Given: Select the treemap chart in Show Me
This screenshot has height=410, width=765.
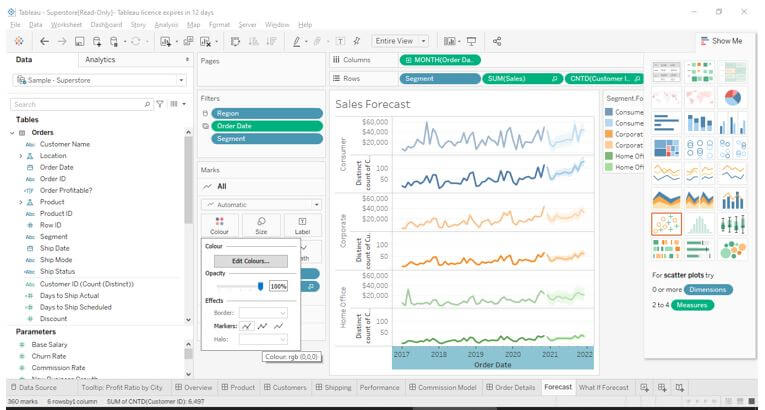Looking at the screenshot, I should click(x=666, y=148).
